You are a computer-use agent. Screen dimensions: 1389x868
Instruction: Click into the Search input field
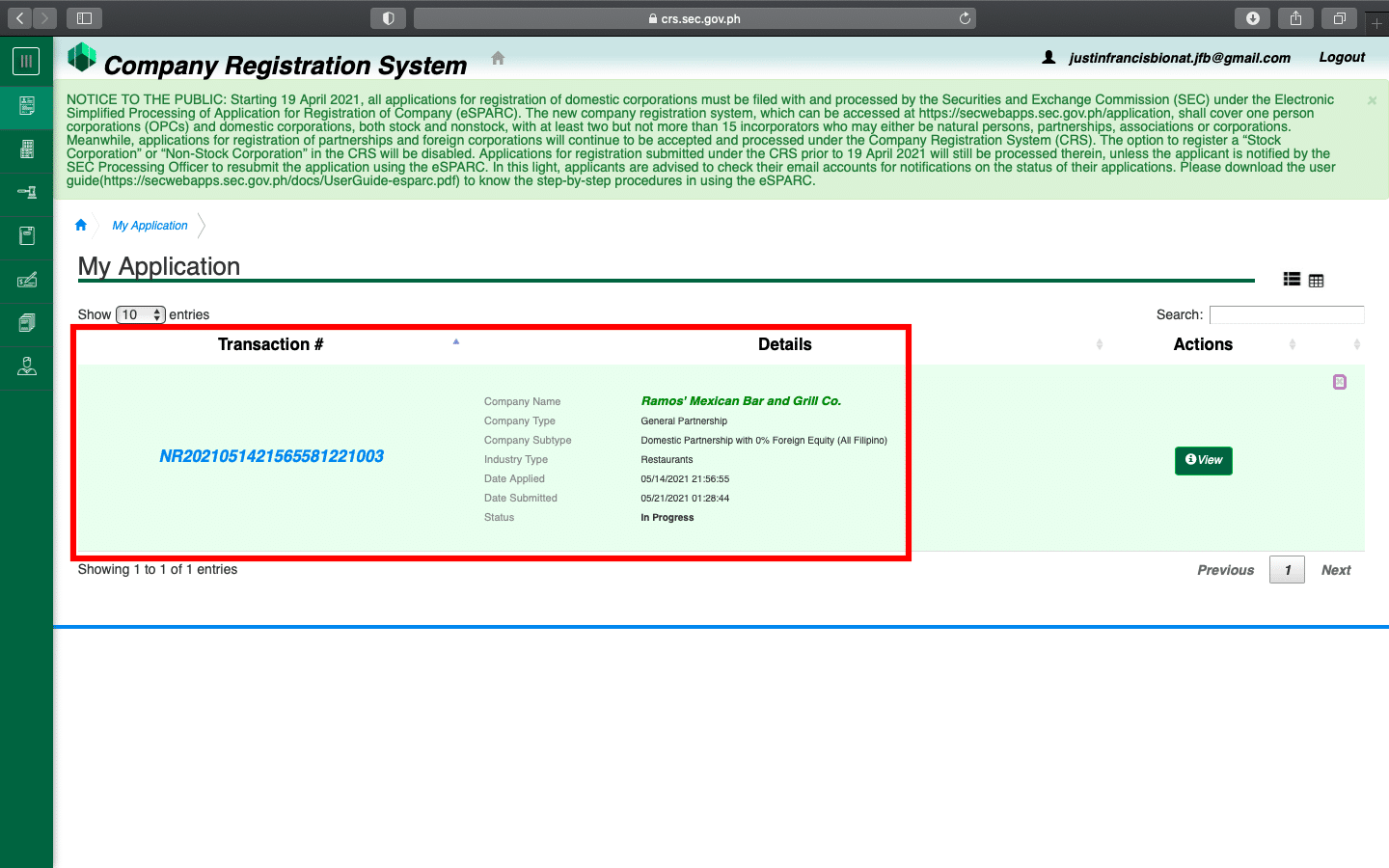tap(1287, 314)
